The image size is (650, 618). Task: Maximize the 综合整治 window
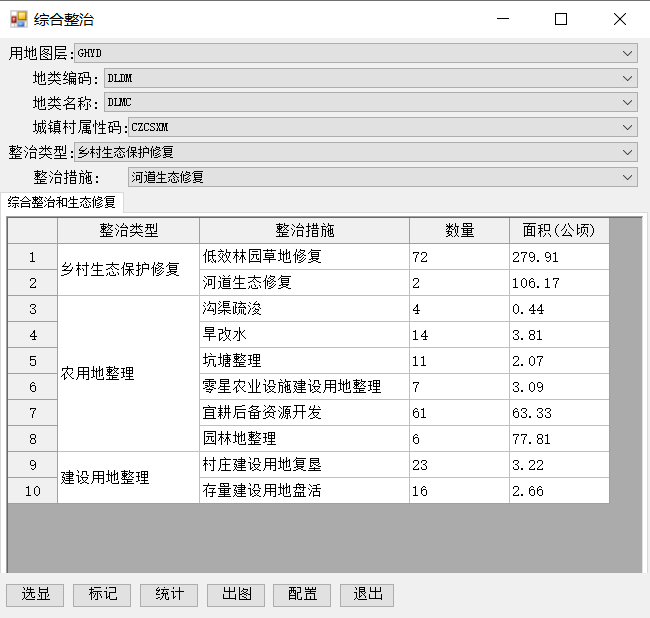pyautogui.click(x=561, y=19)
